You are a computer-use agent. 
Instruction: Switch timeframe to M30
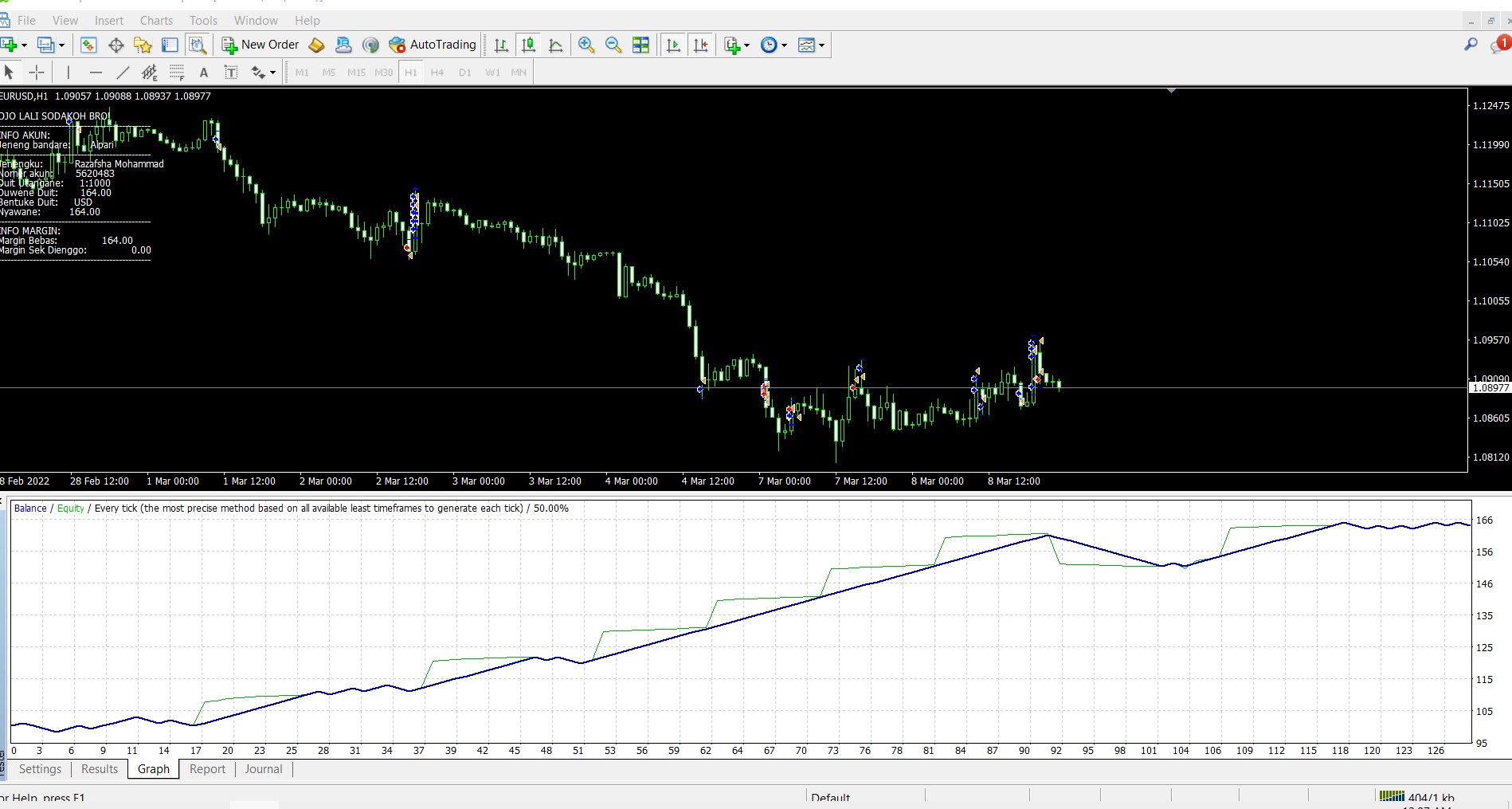point(383,73)
